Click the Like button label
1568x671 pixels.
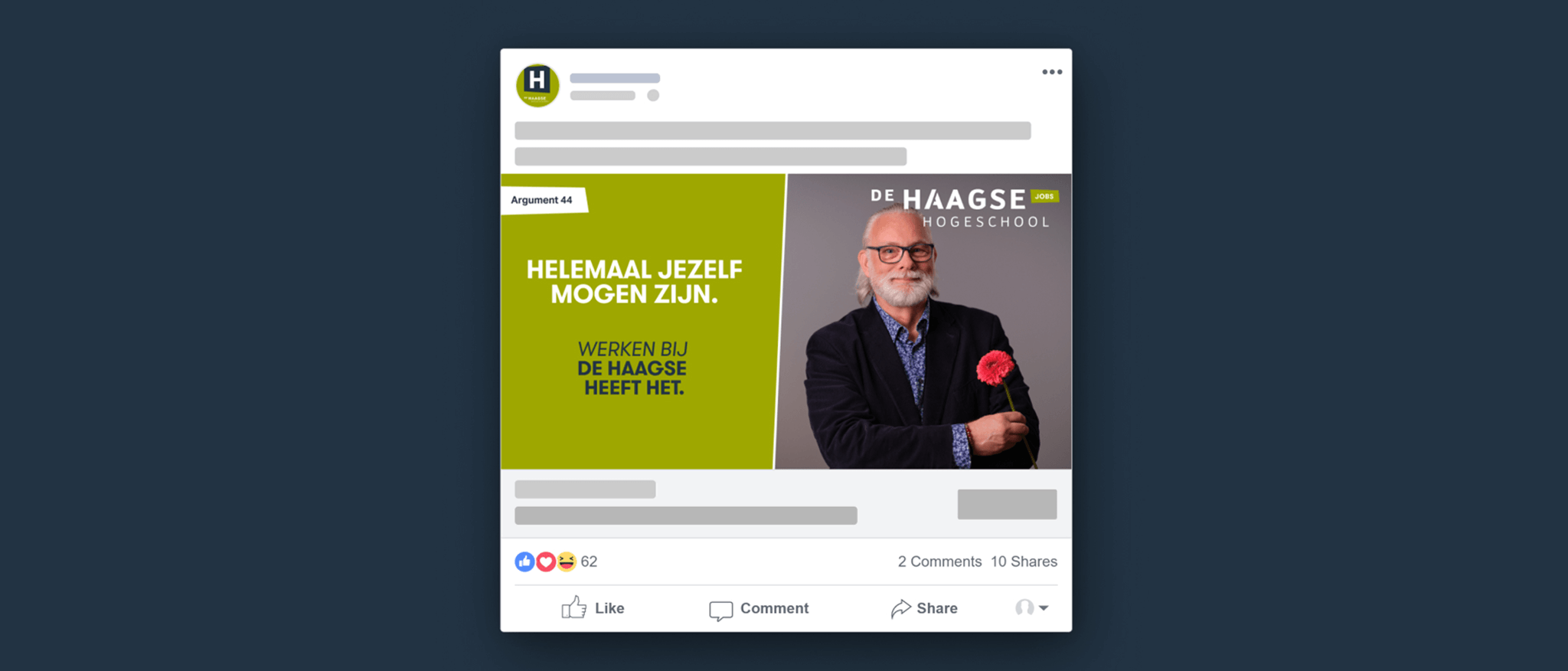pos(609,608)
